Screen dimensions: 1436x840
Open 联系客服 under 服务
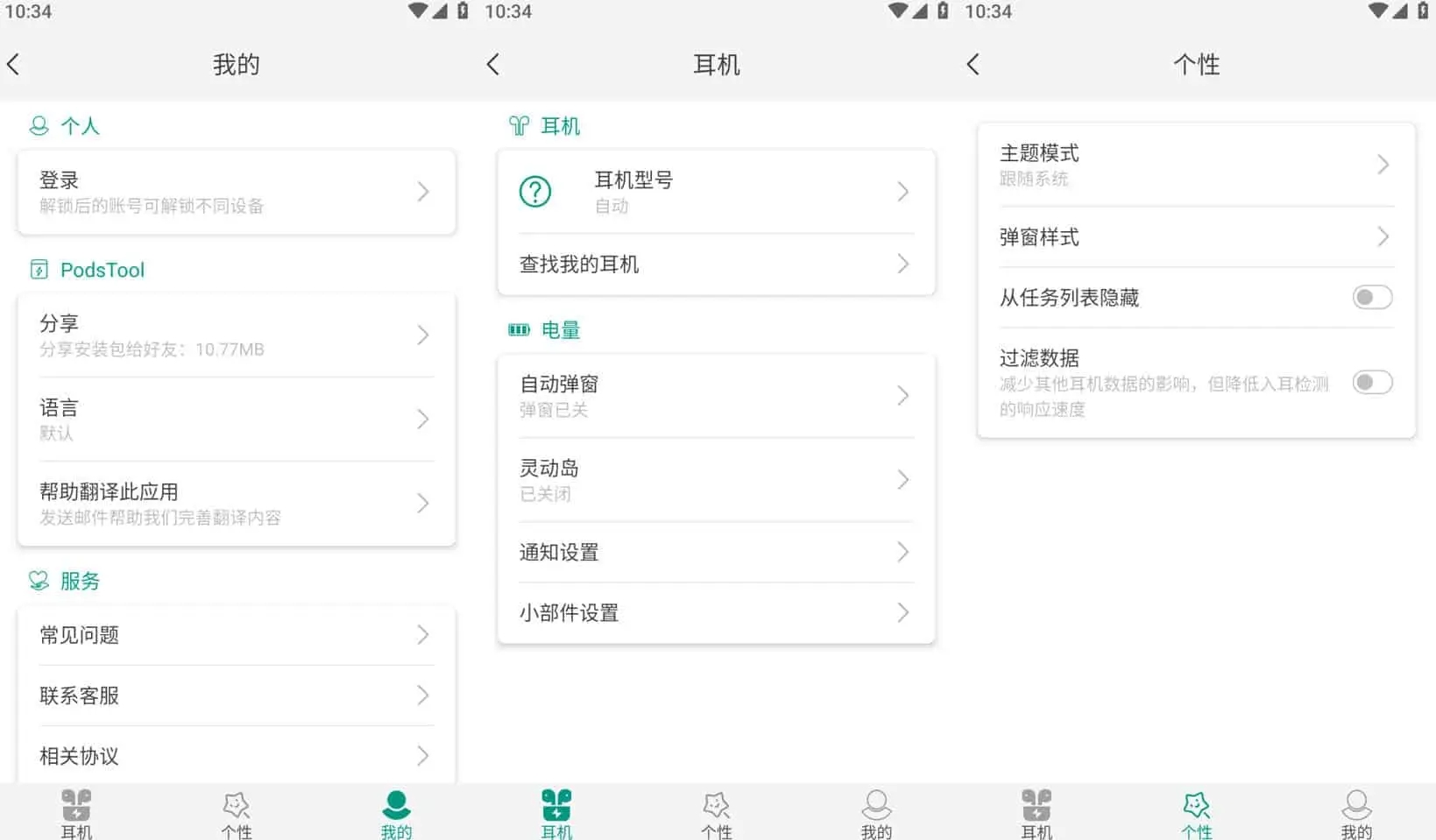[236, 695]
